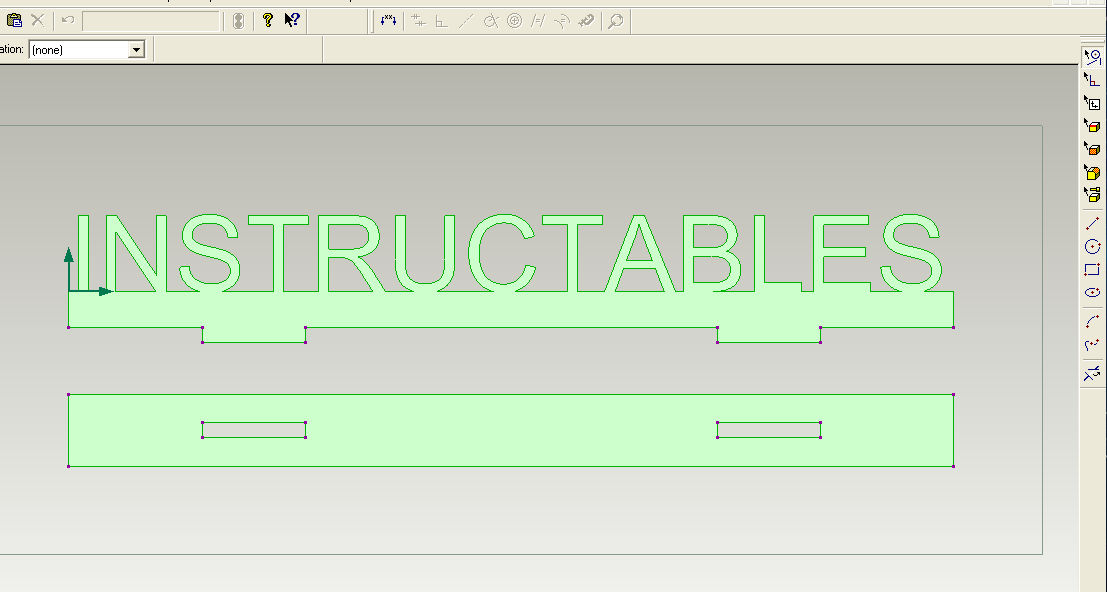Select the Trim figure tool
This screenshot has height=592, width=1107.
(1092, 373)
